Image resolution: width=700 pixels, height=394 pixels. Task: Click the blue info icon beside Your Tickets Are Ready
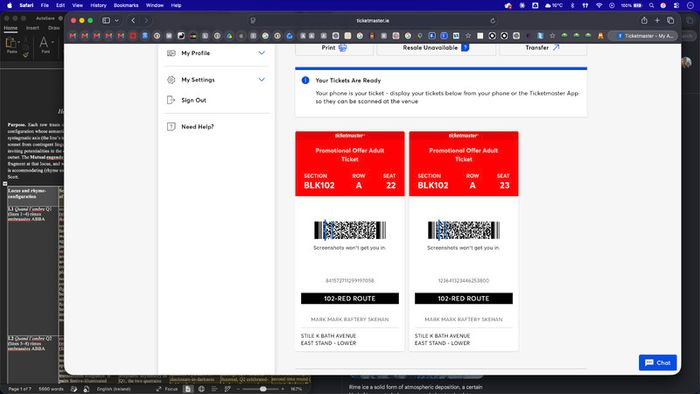305,80
